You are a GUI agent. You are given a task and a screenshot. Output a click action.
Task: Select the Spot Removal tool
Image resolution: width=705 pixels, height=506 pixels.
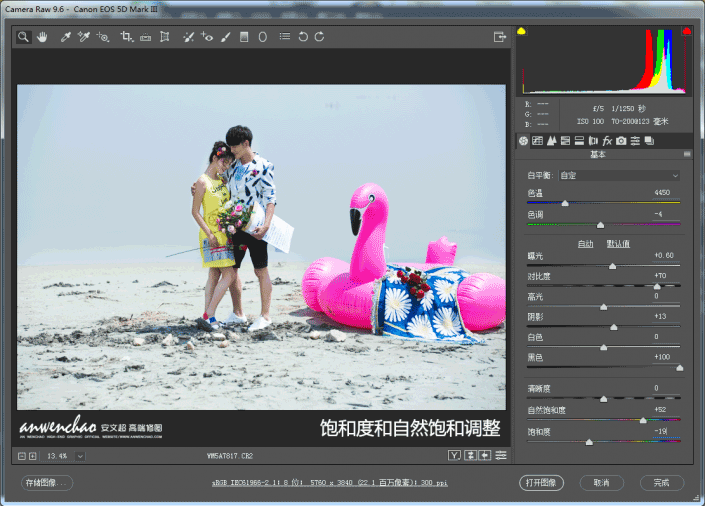click(x=188, y=37)
